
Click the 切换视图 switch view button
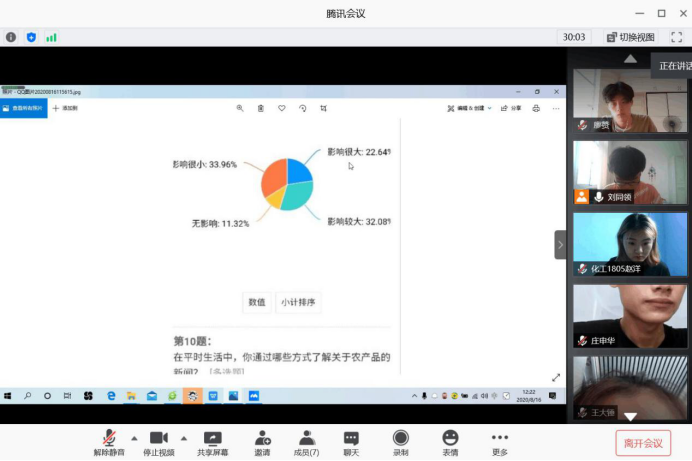point(630,37)
